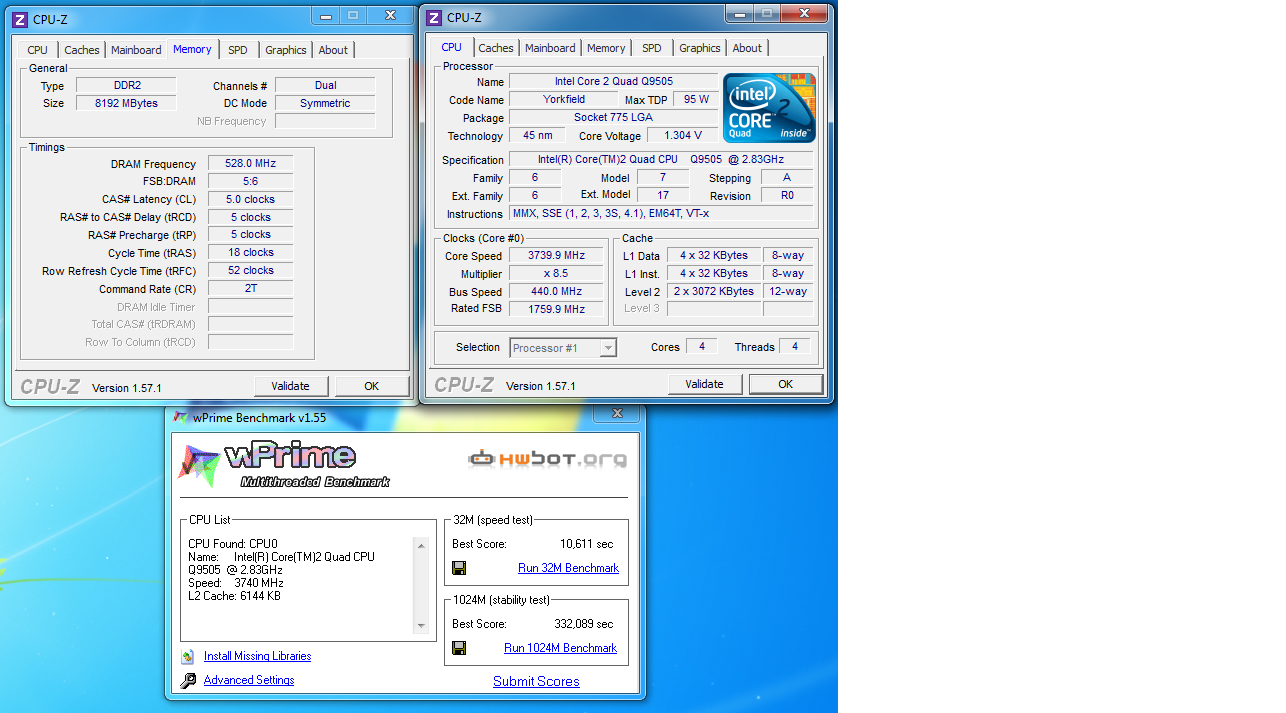Open Caches tab in left CPU-Z window

point(82,50)
